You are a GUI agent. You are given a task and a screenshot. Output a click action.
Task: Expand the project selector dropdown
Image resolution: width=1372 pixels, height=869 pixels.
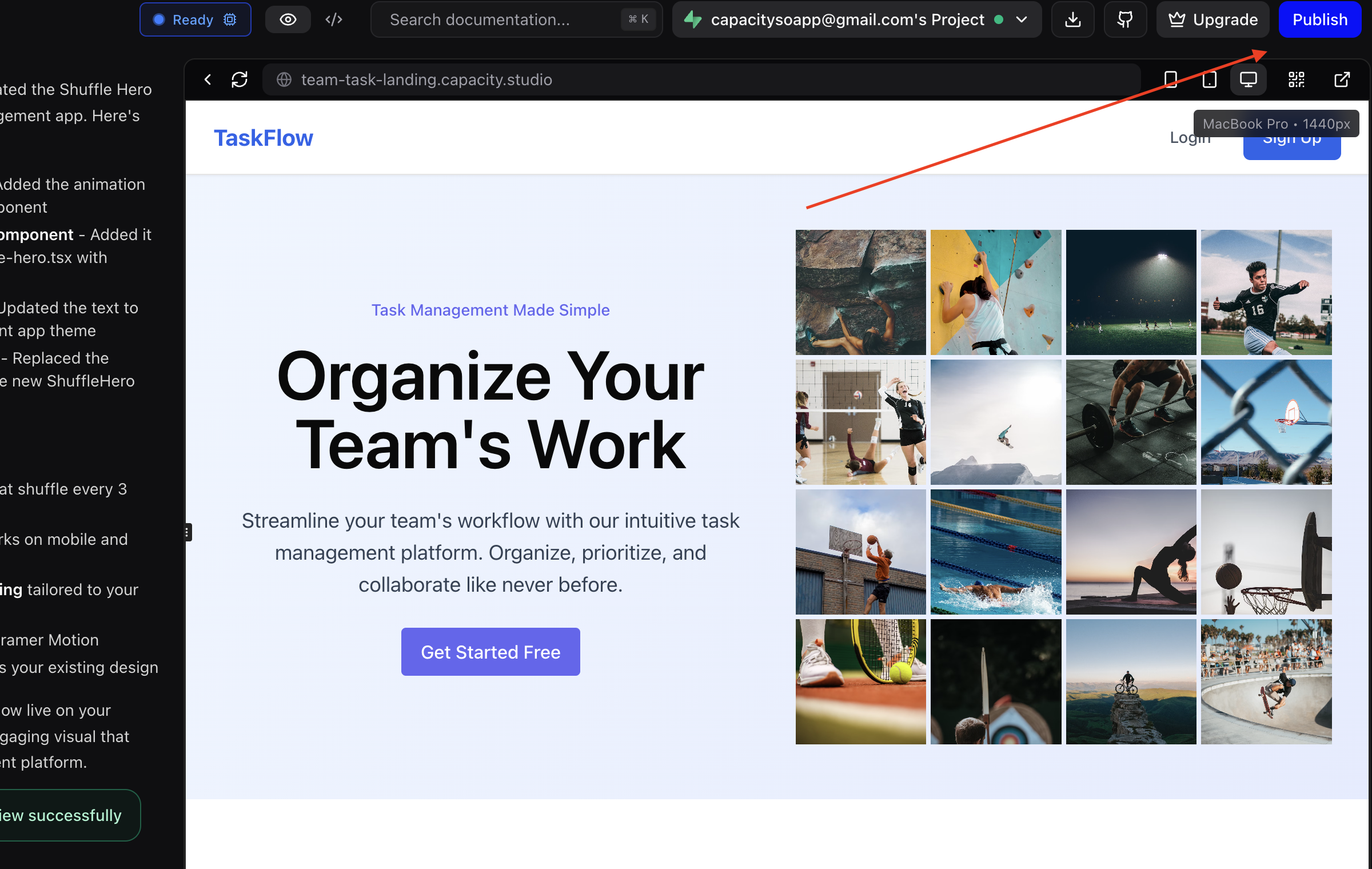[1022, 19]
